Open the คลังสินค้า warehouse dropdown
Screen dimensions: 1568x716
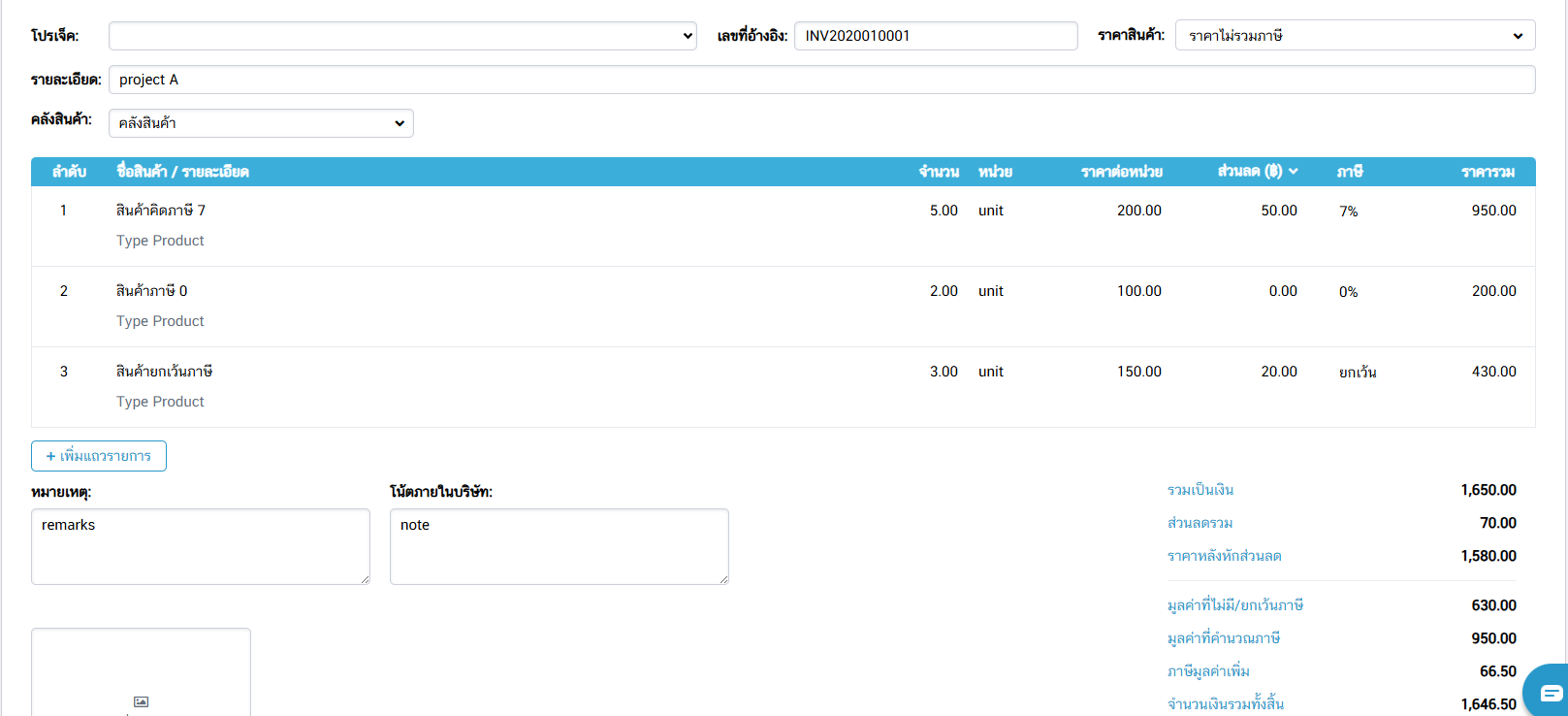[x=261, y=123]
